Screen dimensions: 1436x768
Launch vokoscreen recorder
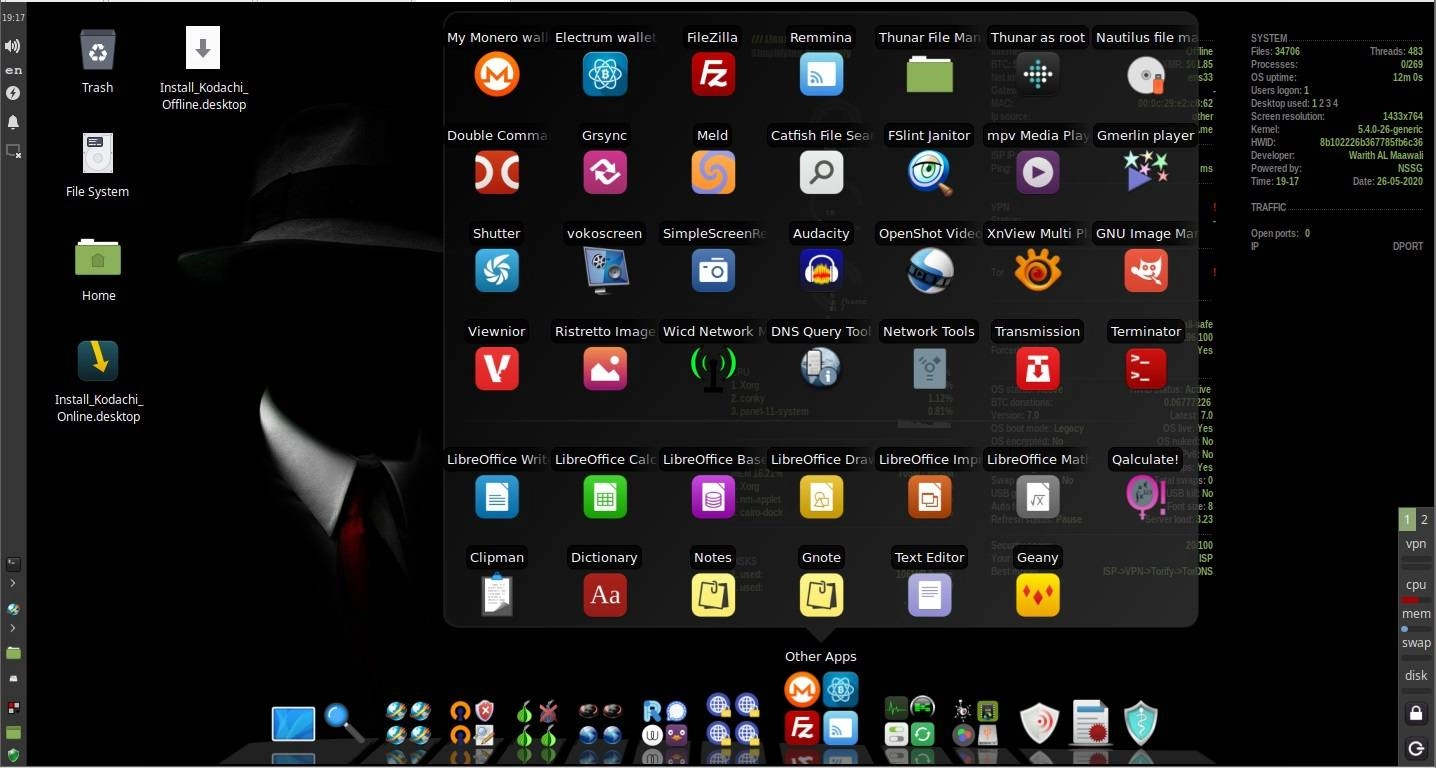(x=605, y=270)
